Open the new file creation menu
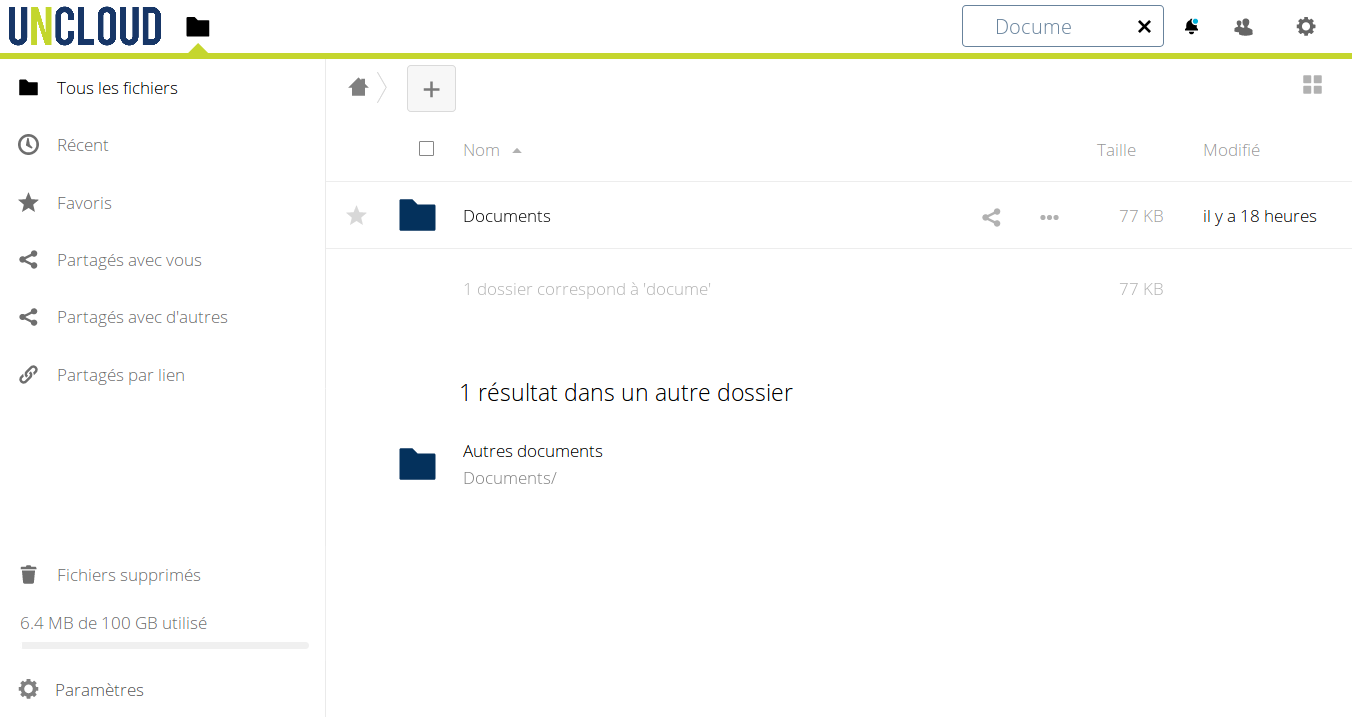Viewport: 1352px width, 717px height. coord(431,88)
